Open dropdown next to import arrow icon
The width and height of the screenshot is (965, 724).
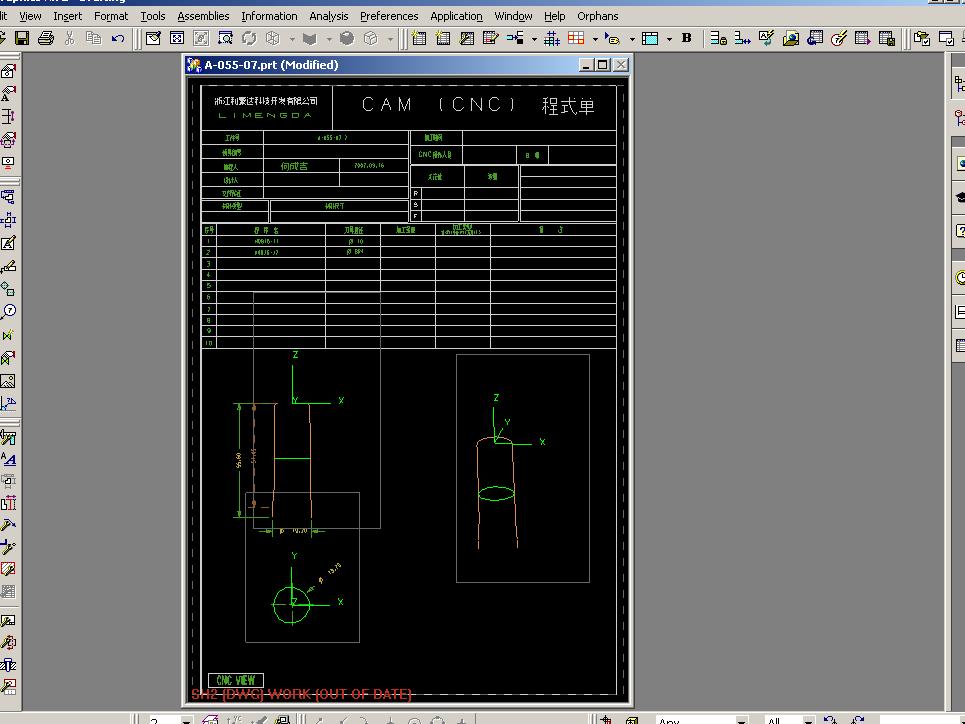click(x=534, y=39)
